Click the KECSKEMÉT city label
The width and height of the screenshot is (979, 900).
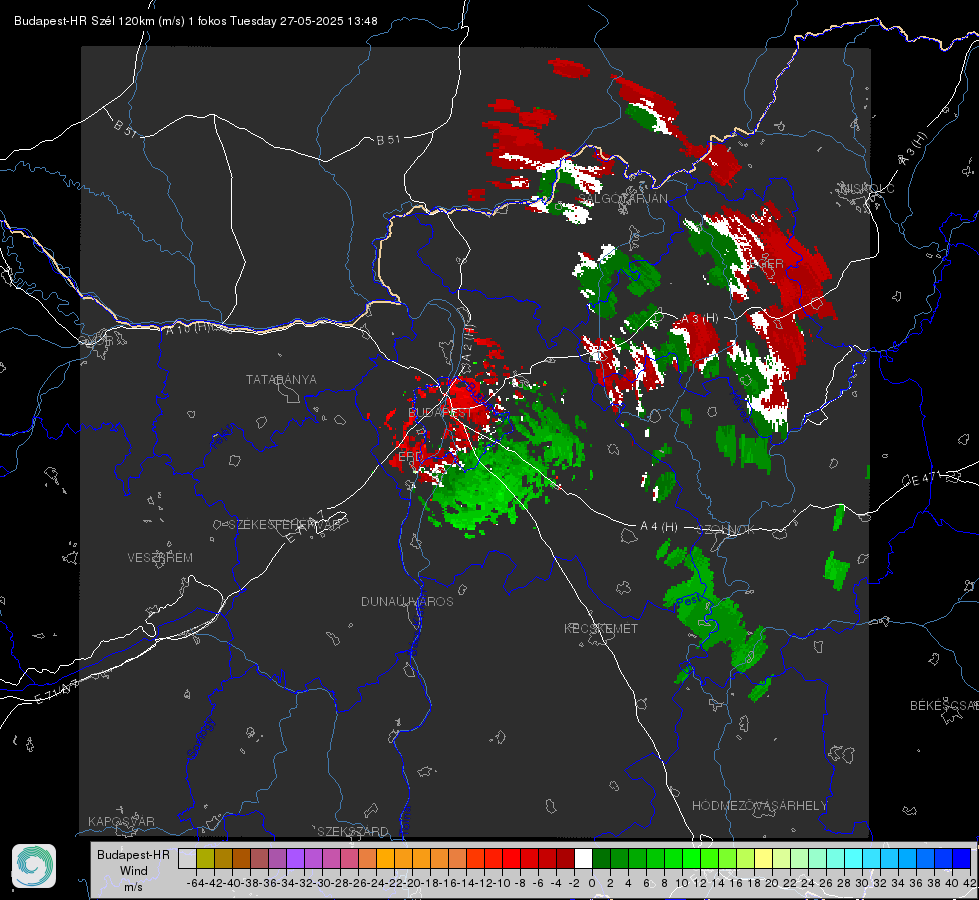[601, 628]
